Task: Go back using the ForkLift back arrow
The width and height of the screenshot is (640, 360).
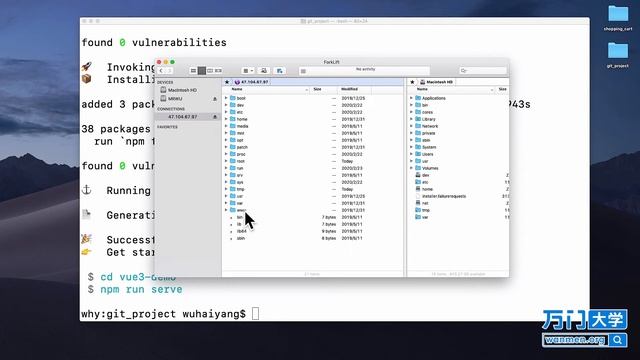Action: pos(161,71)
